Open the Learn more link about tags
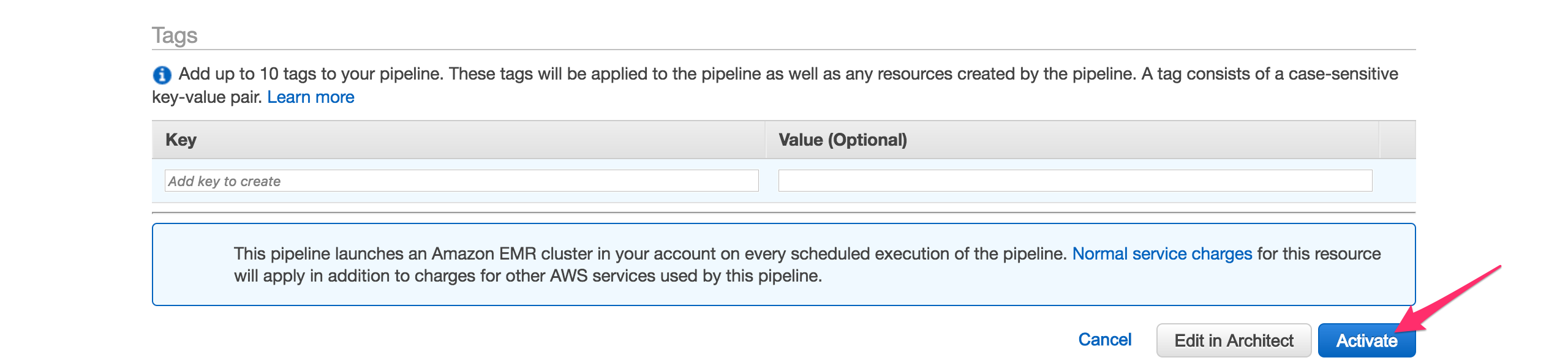The image size is (1568, 363). click(x=312, y=96)
